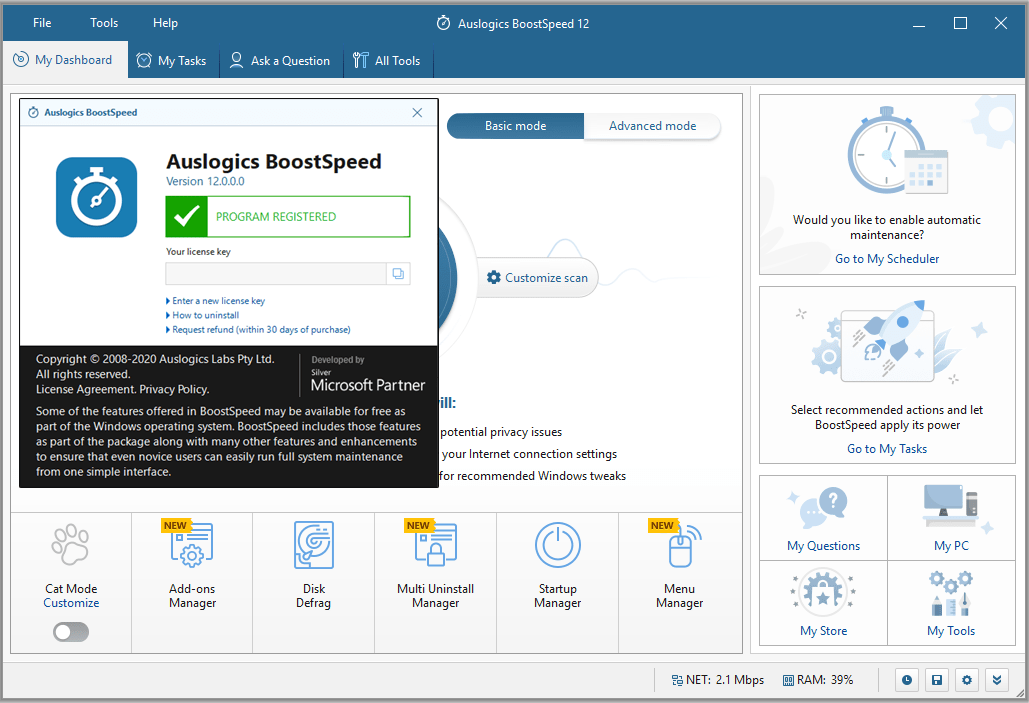Click the Customize scan button
This screenshot has width=1029, height=703.
pos(537,278)
